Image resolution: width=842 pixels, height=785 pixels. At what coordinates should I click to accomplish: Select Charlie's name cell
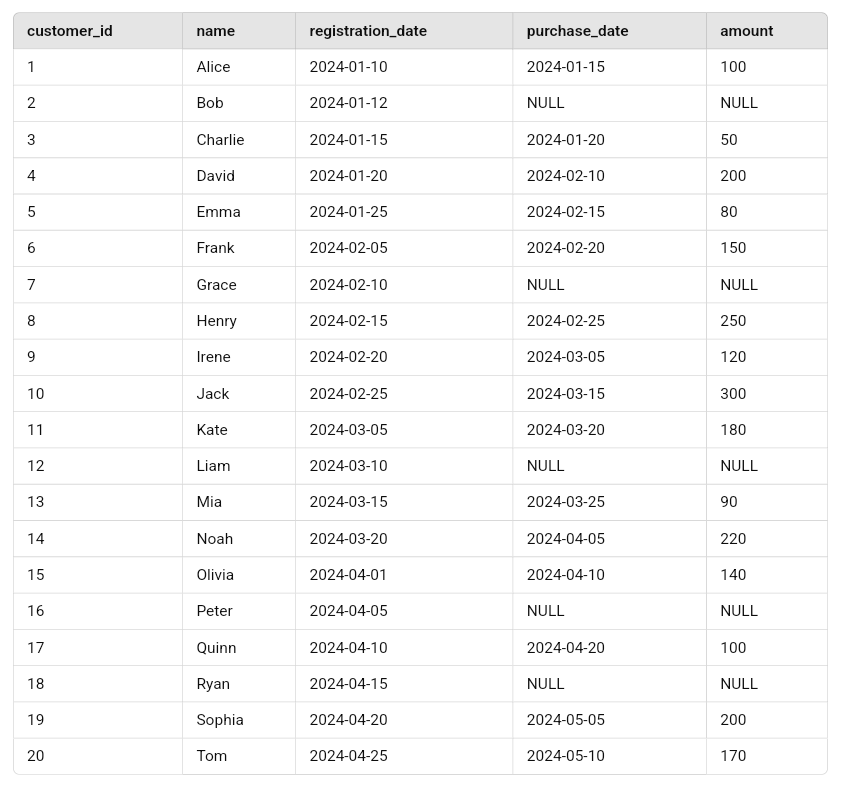tap(220, 140)
